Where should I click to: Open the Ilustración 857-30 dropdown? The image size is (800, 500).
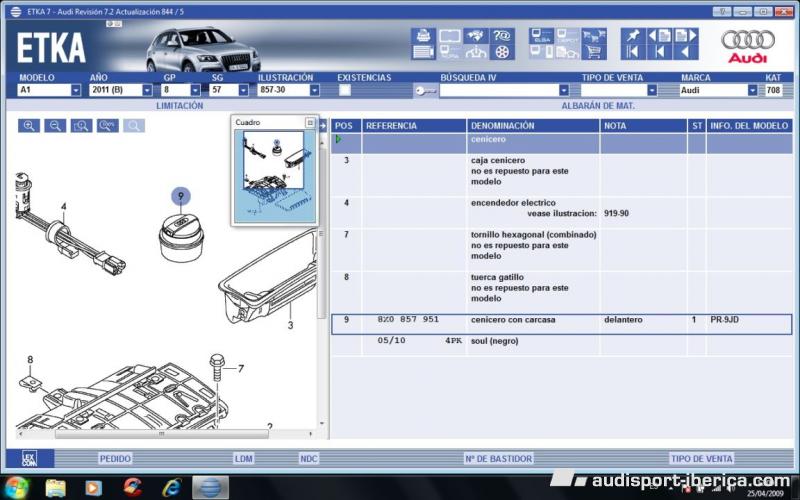tap(314, 90)
